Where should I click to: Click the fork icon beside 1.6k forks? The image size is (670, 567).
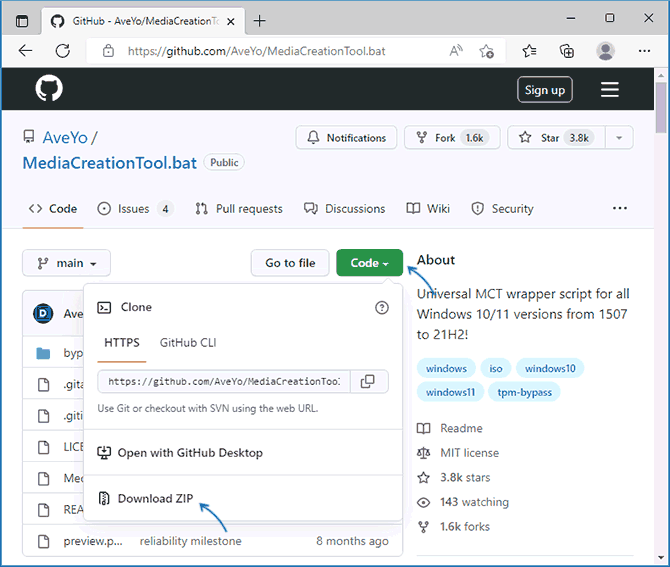(423, 527)
